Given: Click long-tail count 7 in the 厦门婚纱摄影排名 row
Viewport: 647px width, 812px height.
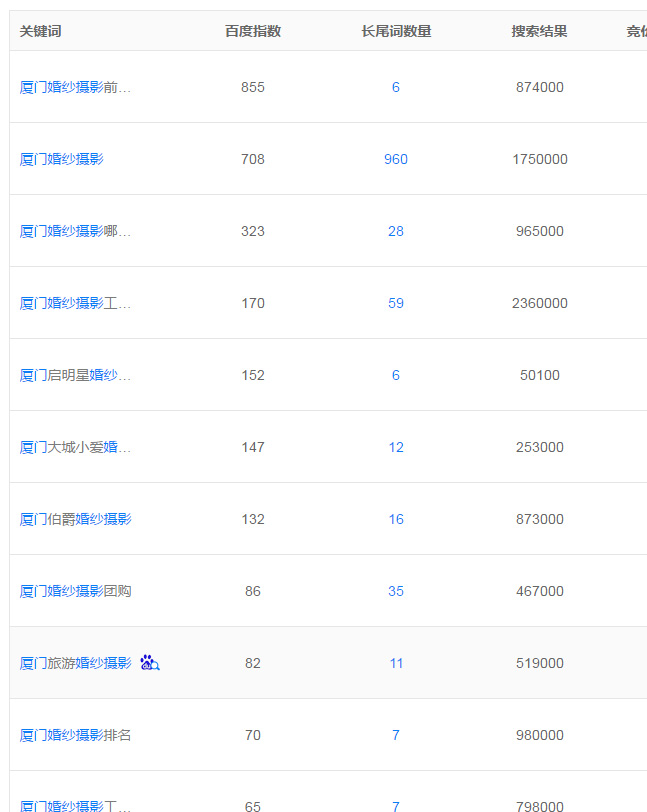Looking at the screenshot, I should click(396, 735).
